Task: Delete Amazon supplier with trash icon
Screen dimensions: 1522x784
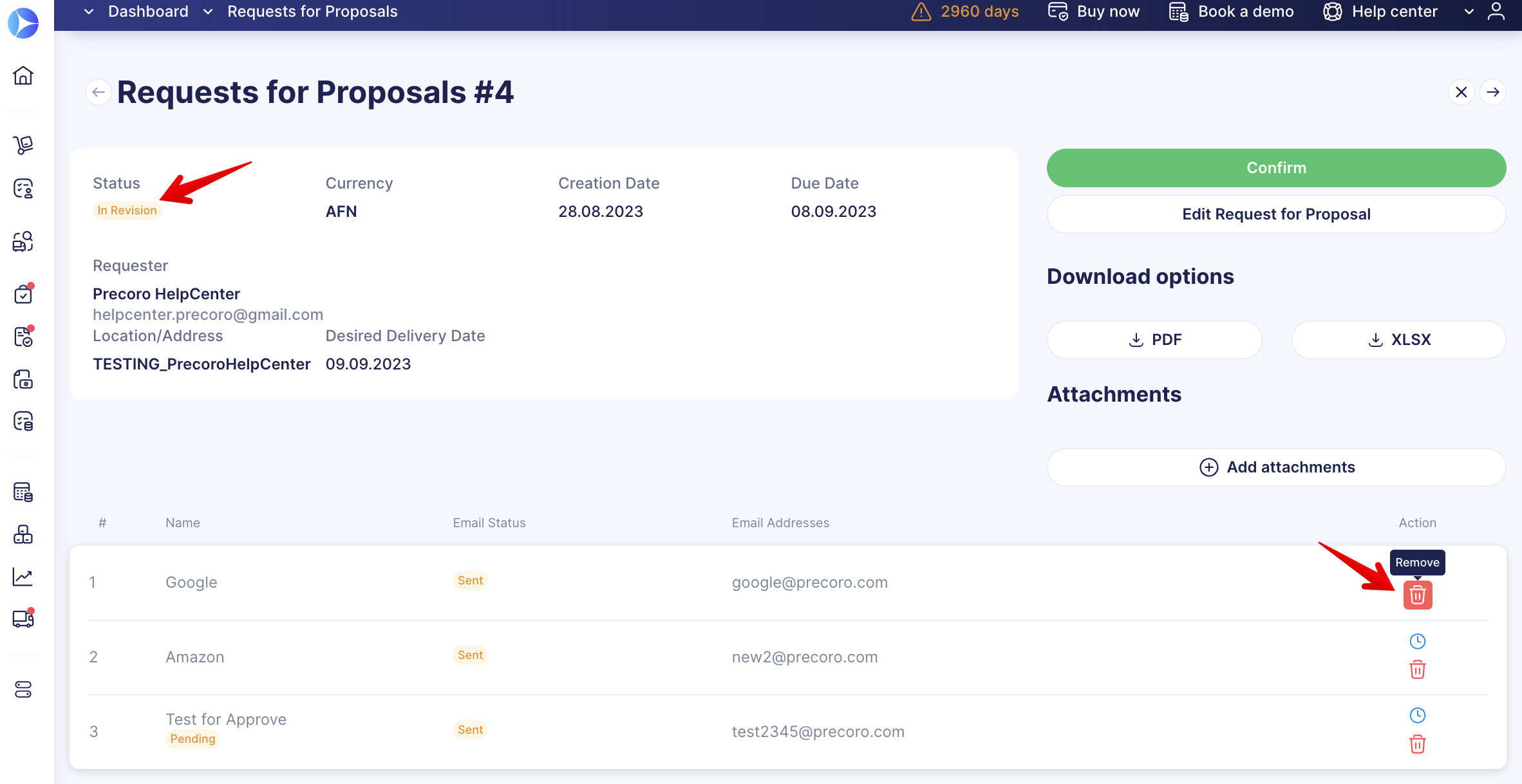Action: click(x=1418, y=670)
